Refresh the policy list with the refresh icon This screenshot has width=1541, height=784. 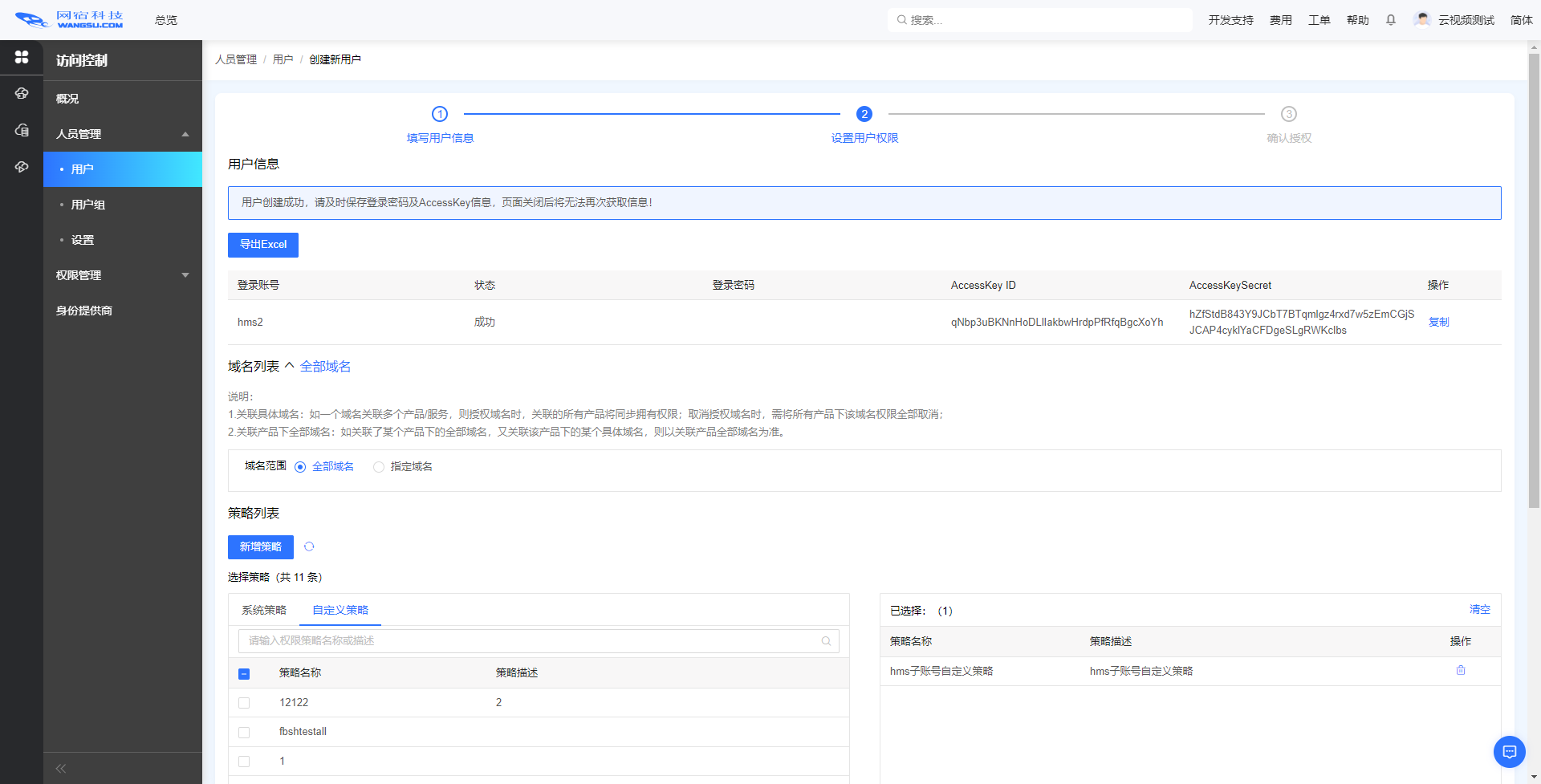click(309, 546)
